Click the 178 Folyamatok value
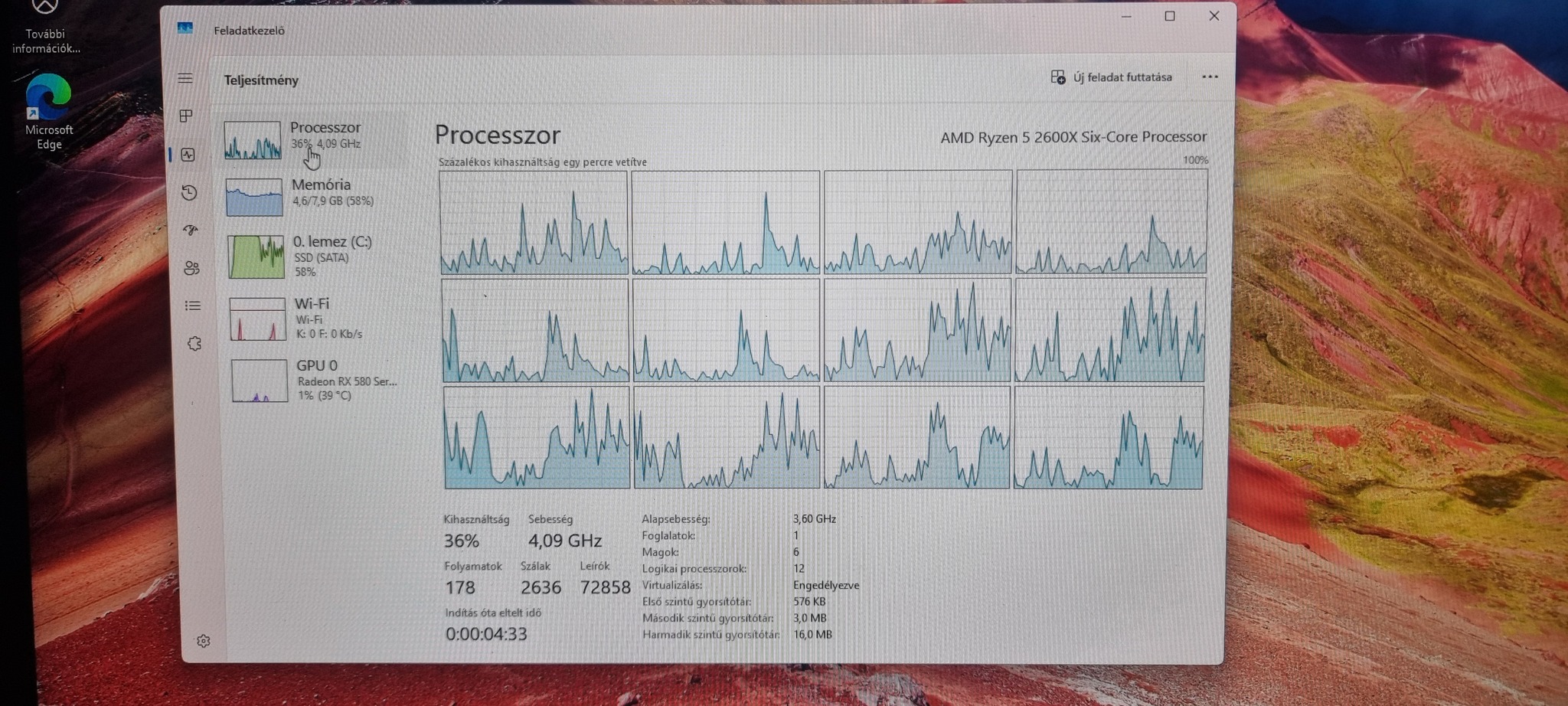1568x706 pixels. (460, 587)
